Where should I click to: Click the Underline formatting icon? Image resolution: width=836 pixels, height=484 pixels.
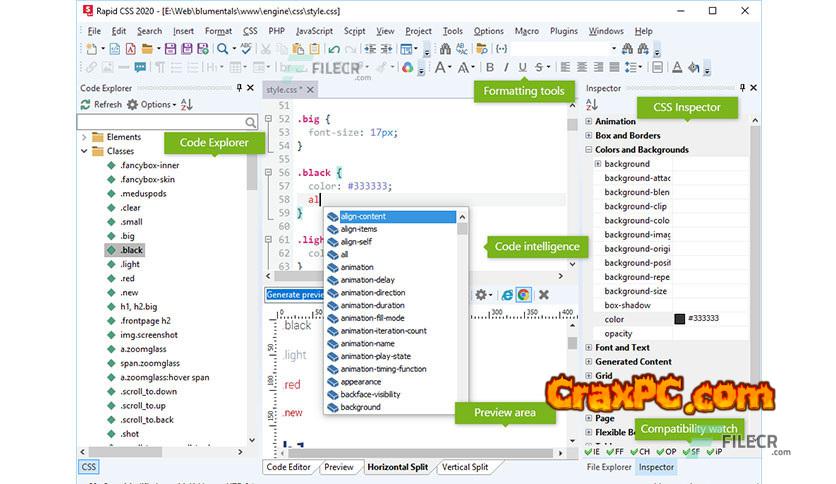pos(522,68)
